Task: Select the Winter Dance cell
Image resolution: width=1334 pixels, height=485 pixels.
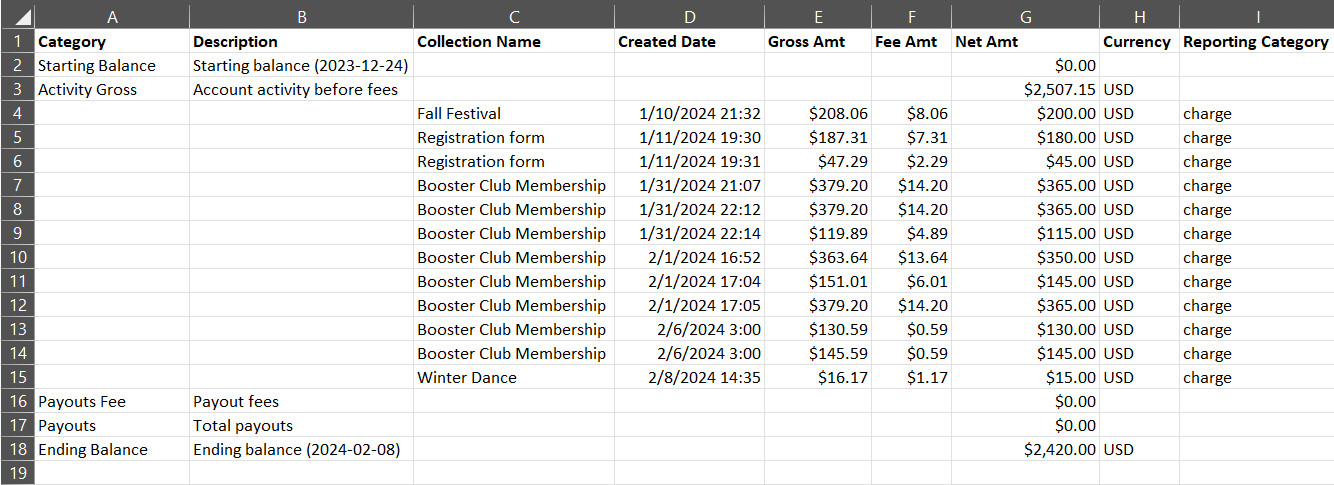Action: (514, 378)
